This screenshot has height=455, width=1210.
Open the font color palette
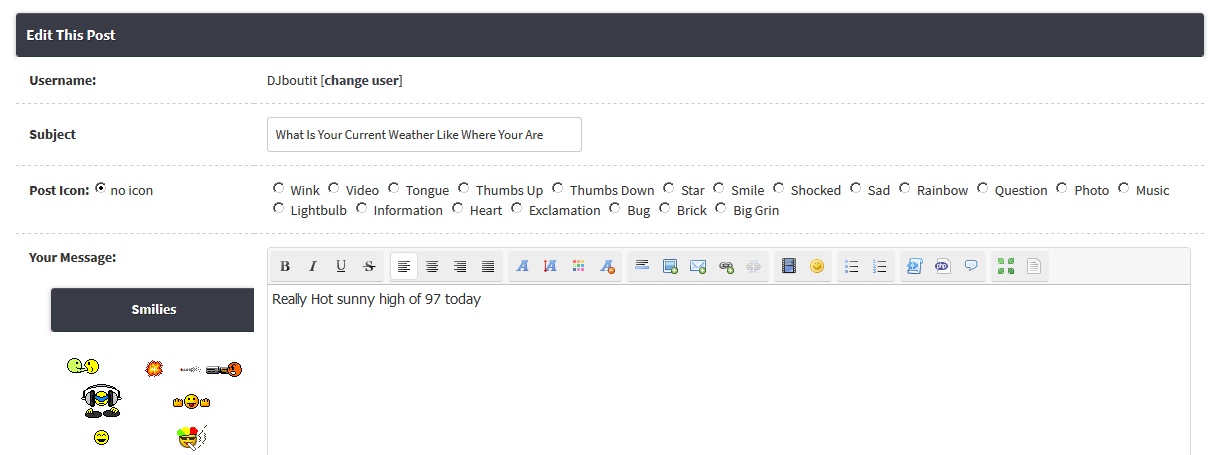click(578, 266)
